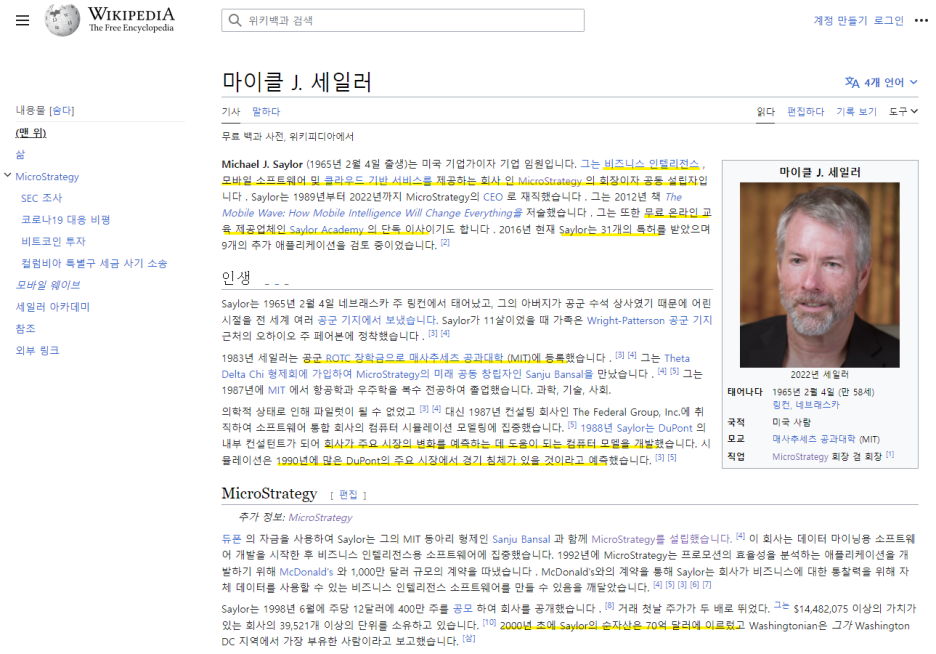Select the 읽다 read tab

point(765,111)
